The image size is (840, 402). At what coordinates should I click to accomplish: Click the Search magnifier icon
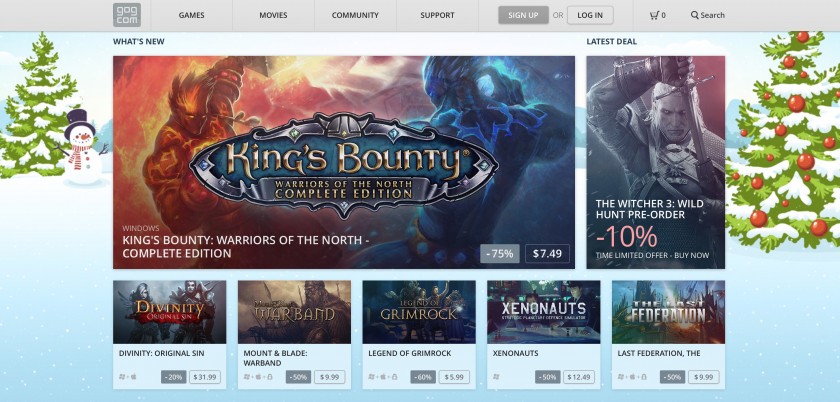pyautogui.click(x=695, y=15)
